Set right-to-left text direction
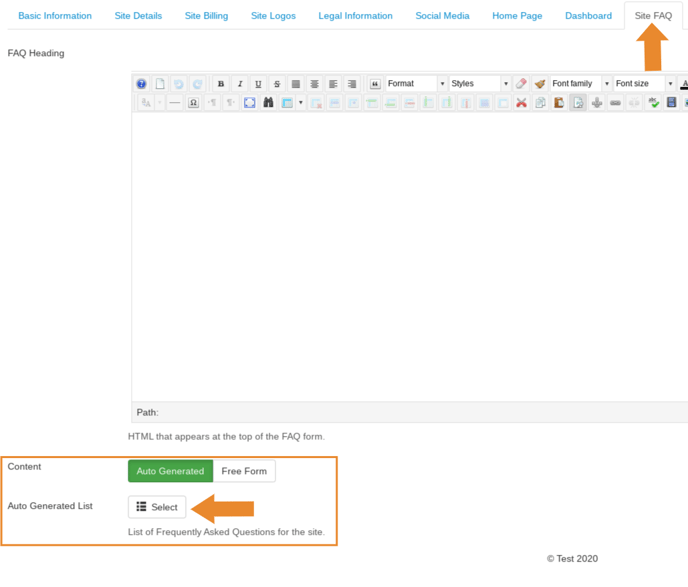Screen dimensions: 688x587 click(x=231, y=103)
